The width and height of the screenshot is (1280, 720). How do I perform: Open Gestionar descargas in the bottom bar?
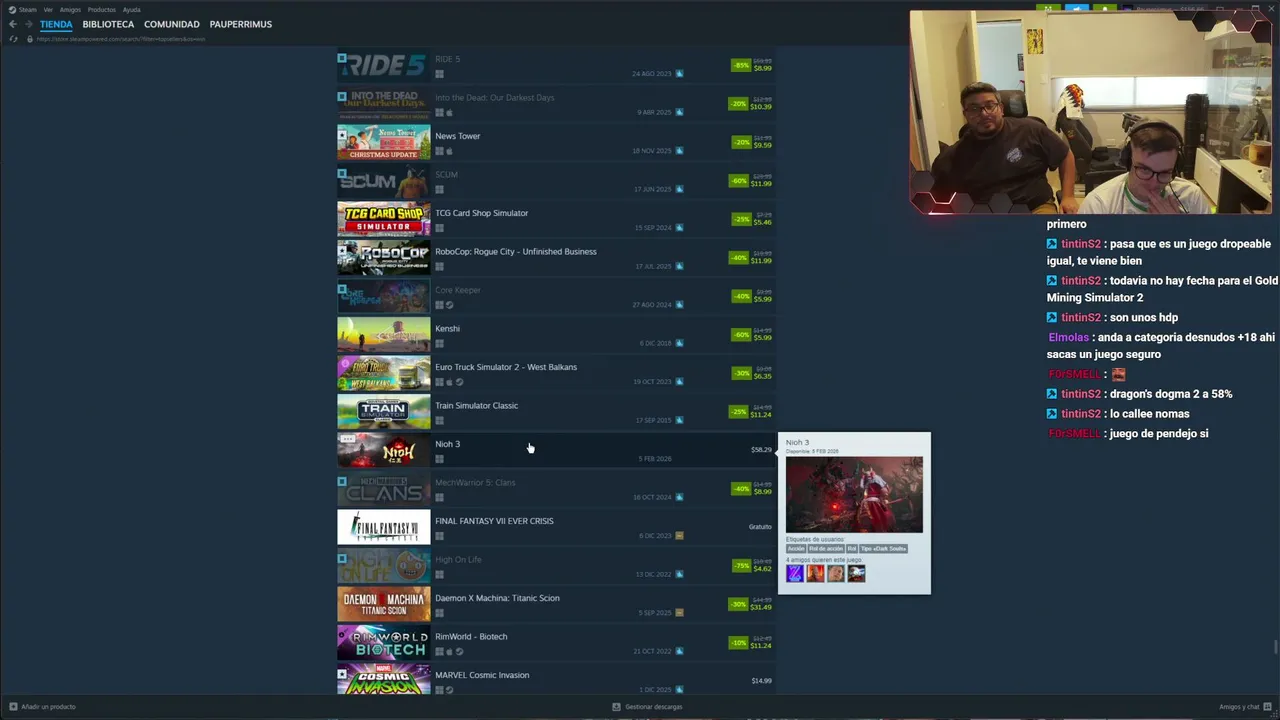point(648,707)
